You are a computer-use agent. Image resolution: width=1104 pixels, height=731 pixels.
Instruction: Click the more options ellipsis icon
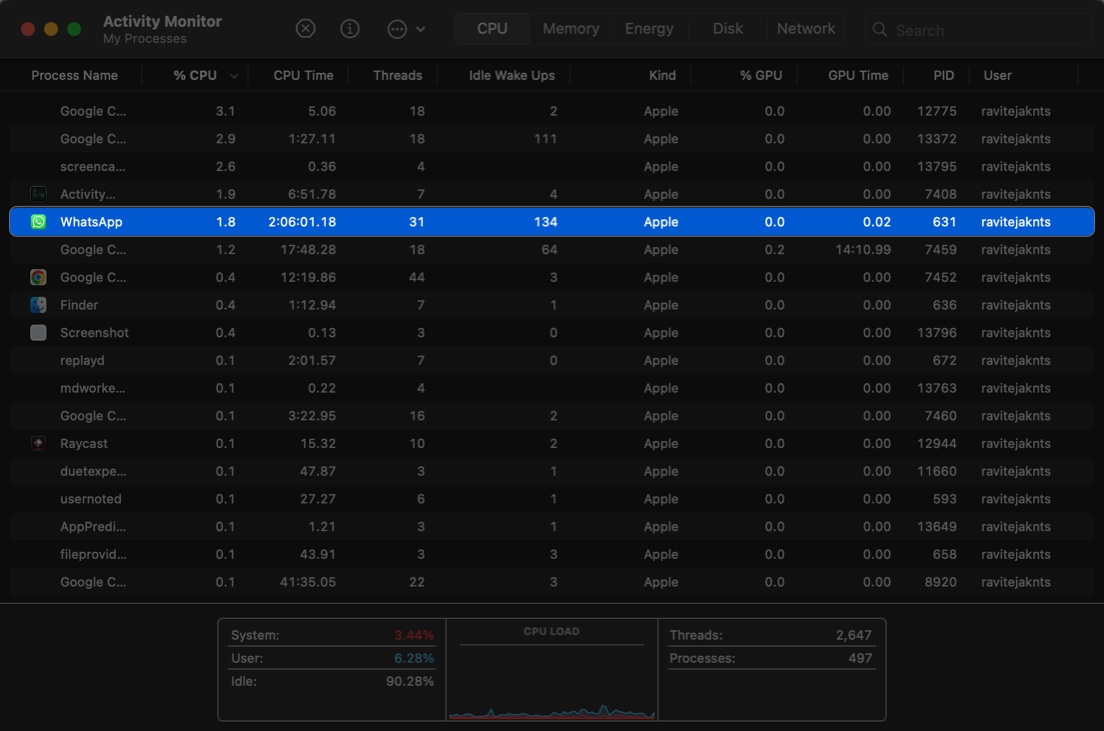399,28
